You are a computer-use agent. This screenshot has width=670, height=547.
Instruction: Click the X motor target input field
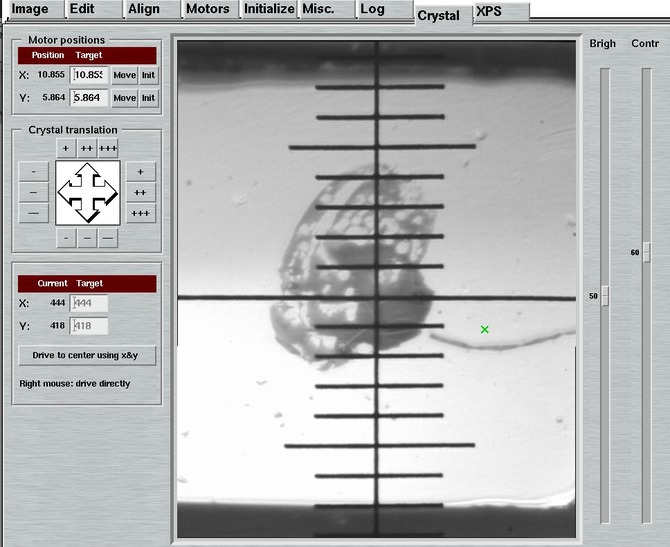(x=89, y=75)
